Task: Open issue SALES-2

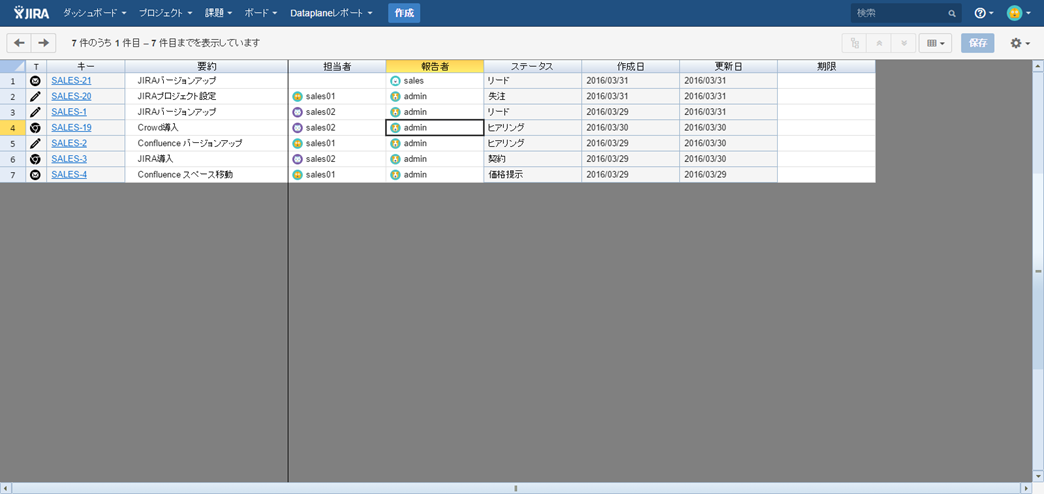Action: tap(69, 143)
